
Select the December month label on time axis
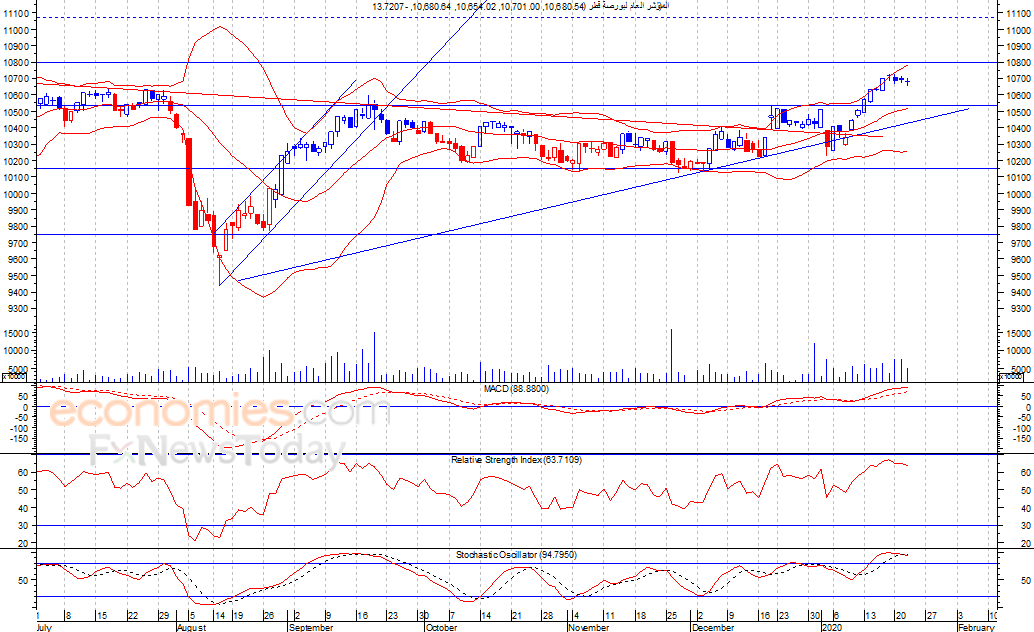pos(713,627)
